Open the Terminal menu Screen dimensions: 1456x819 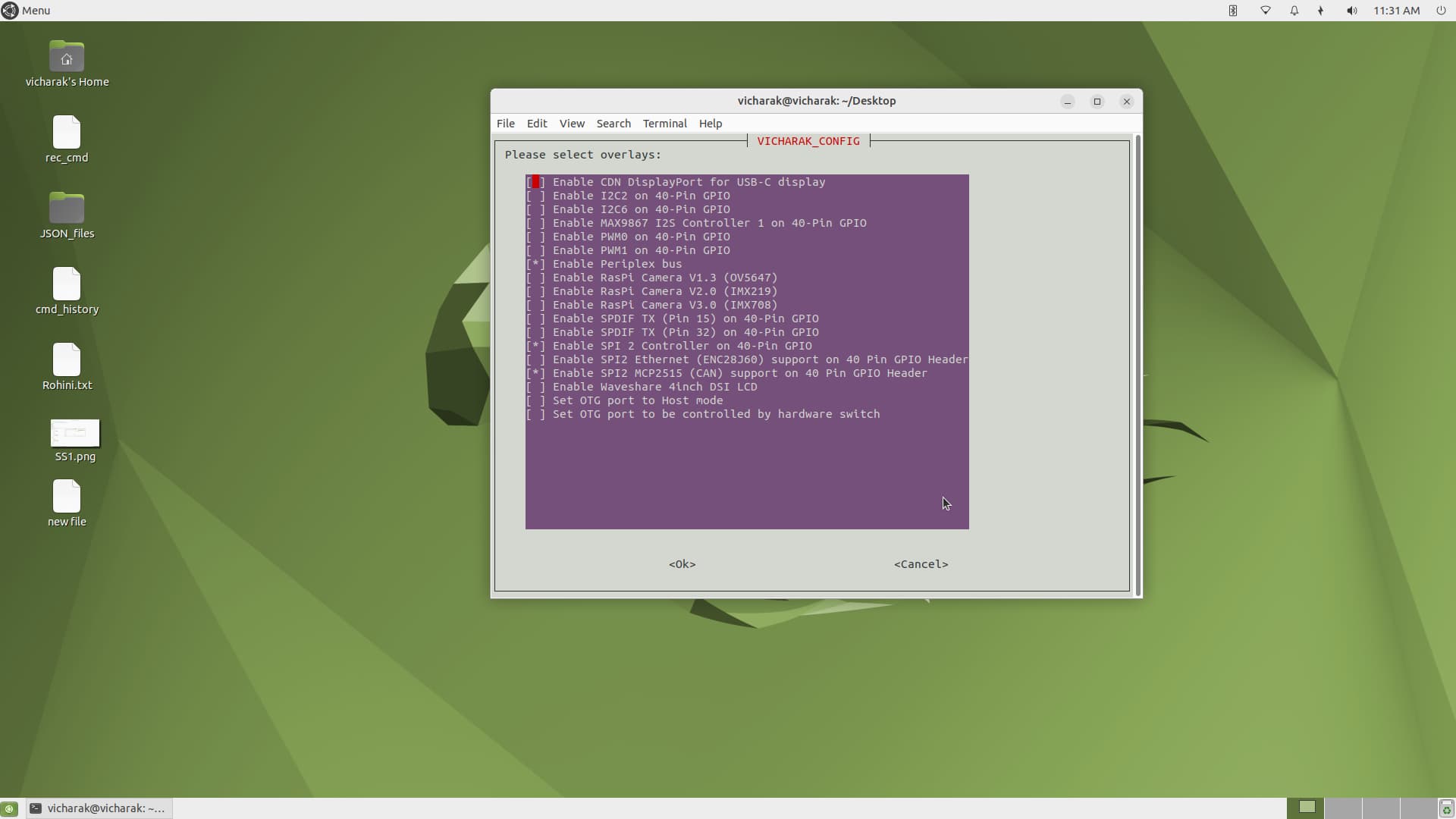(664, 124)
